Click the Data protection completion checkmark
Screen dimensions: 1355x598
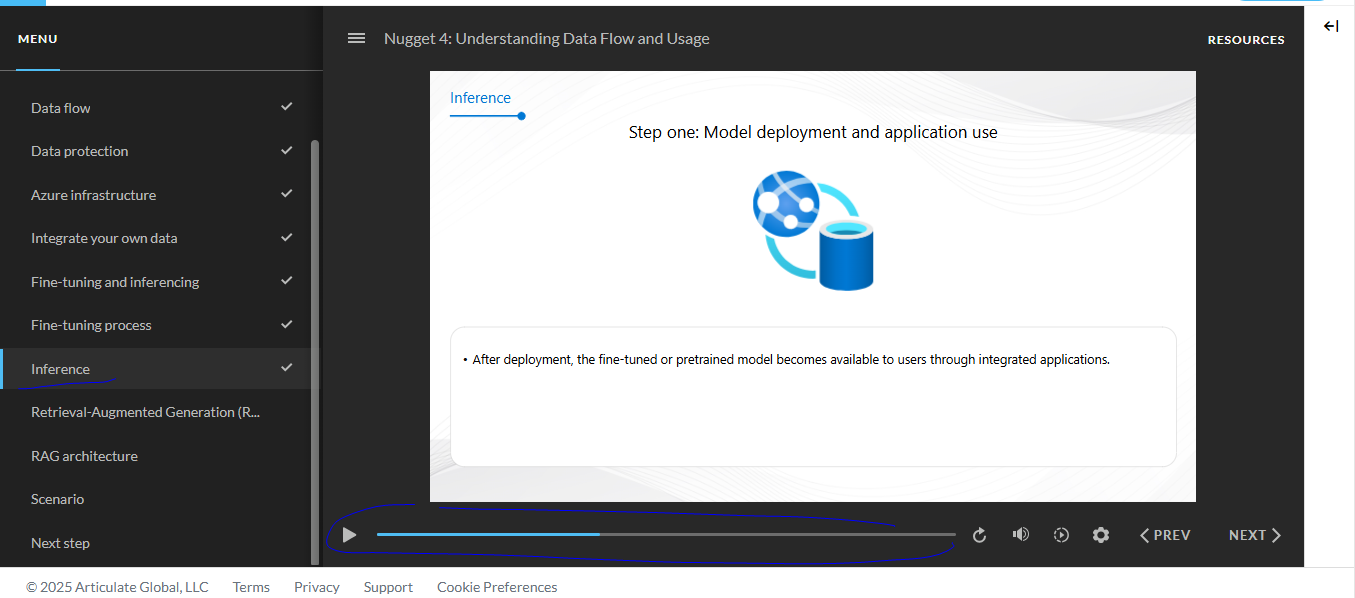[287, 150]
